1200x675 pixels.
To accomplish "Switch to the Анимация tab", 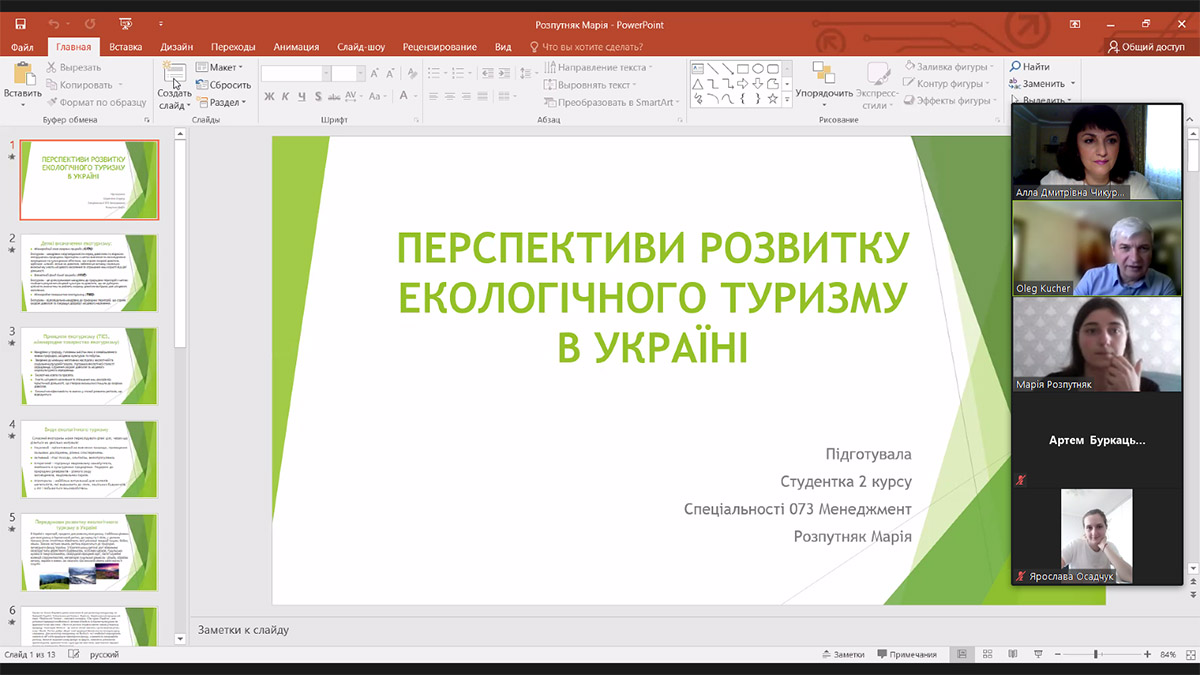I will click(296, 46).
